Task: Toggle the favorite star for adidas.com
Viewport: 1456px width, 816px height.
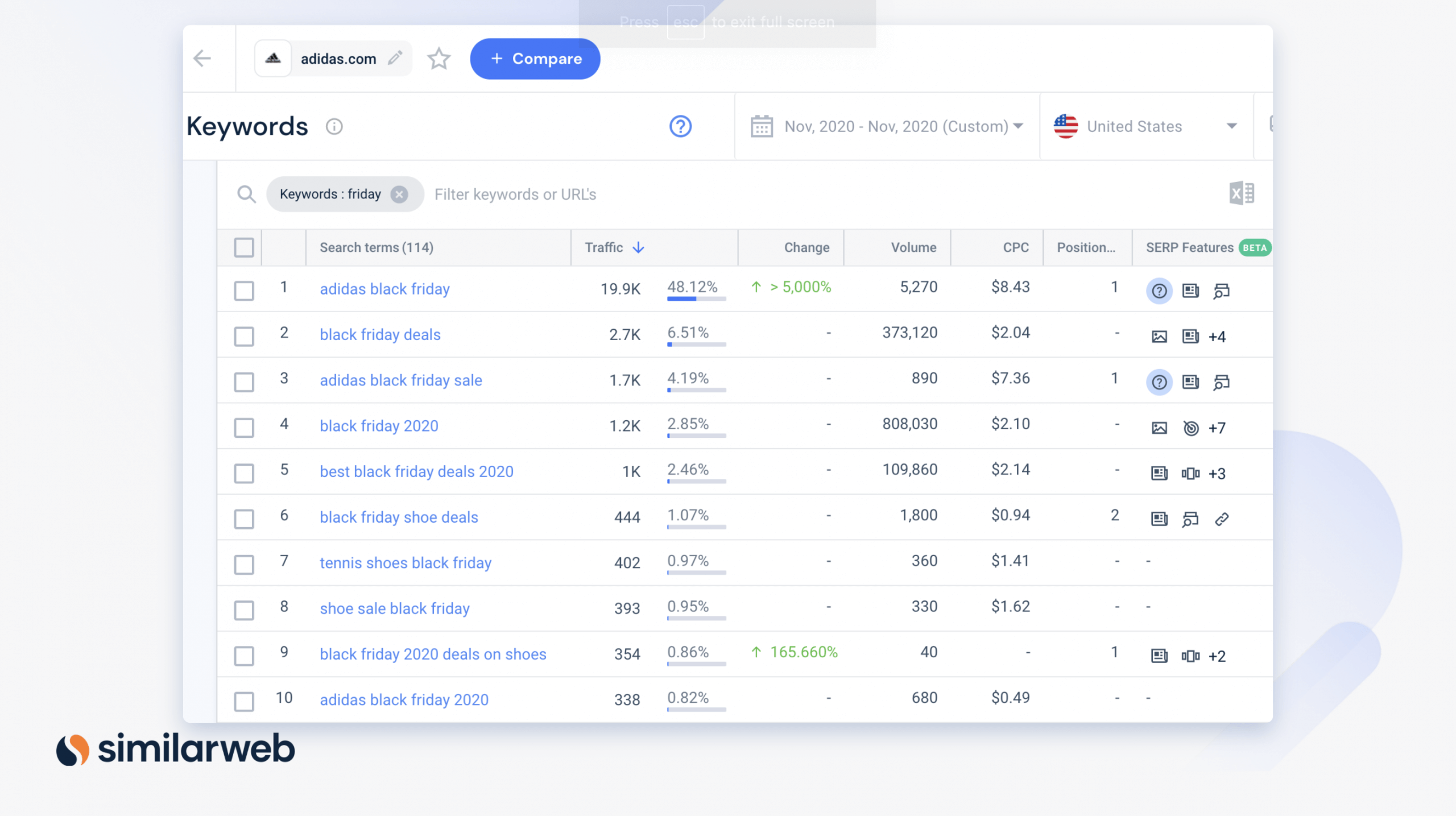Action: (x=439, y=59)
